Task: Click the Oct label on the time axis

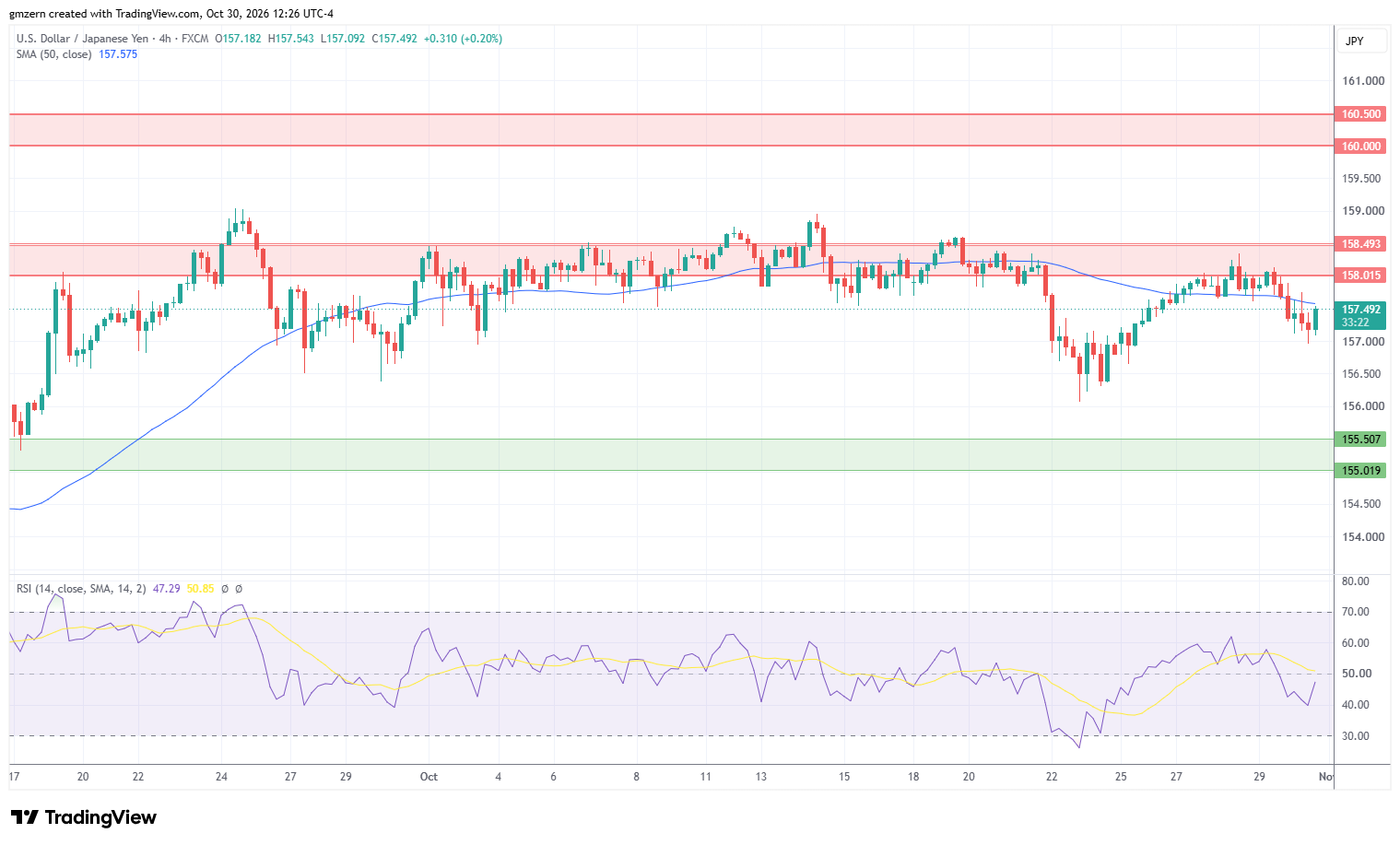Action: click(x=429, y=777)
